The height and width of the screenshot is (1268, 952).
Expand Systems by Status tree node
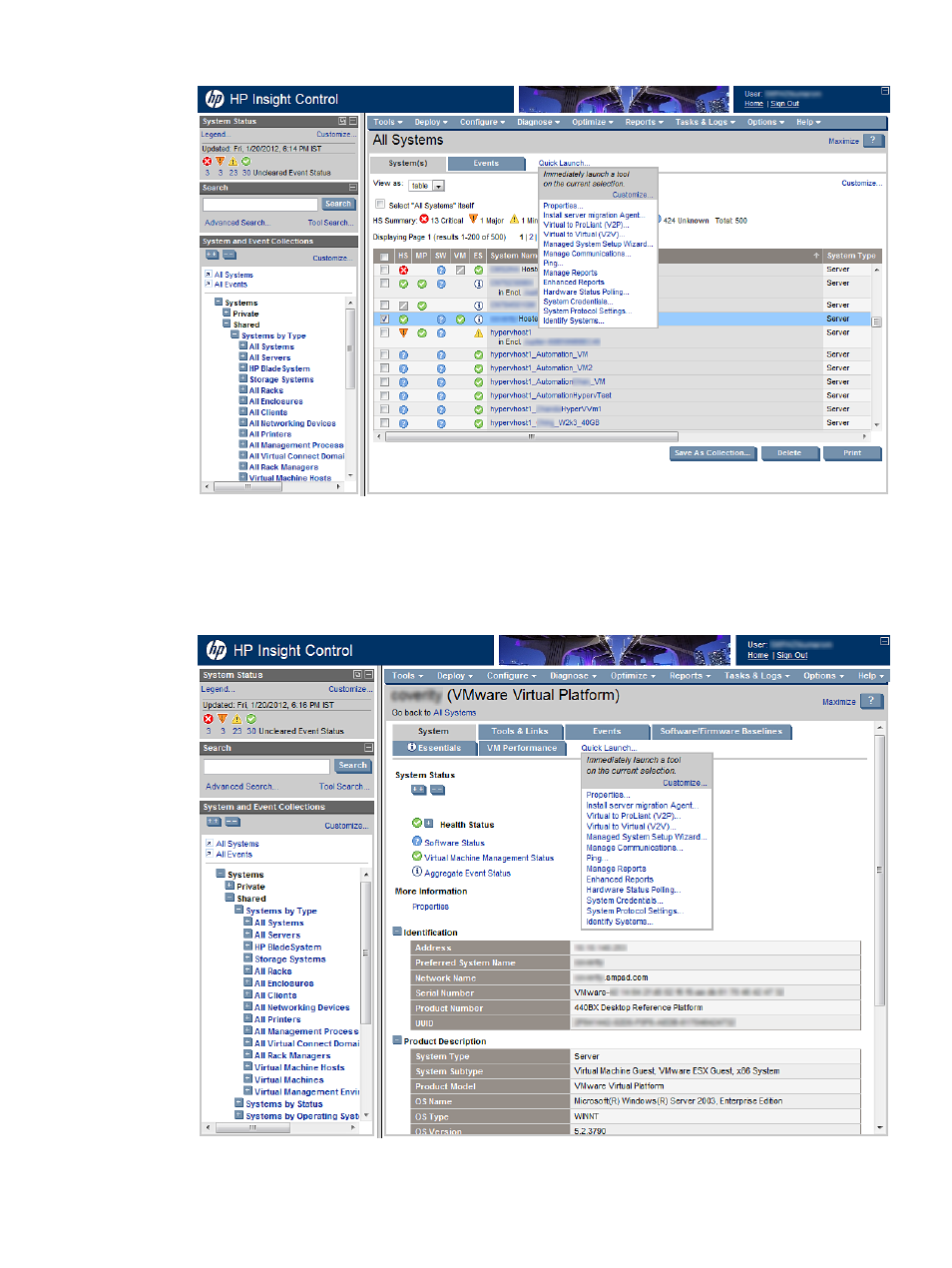click(238, 1103)
